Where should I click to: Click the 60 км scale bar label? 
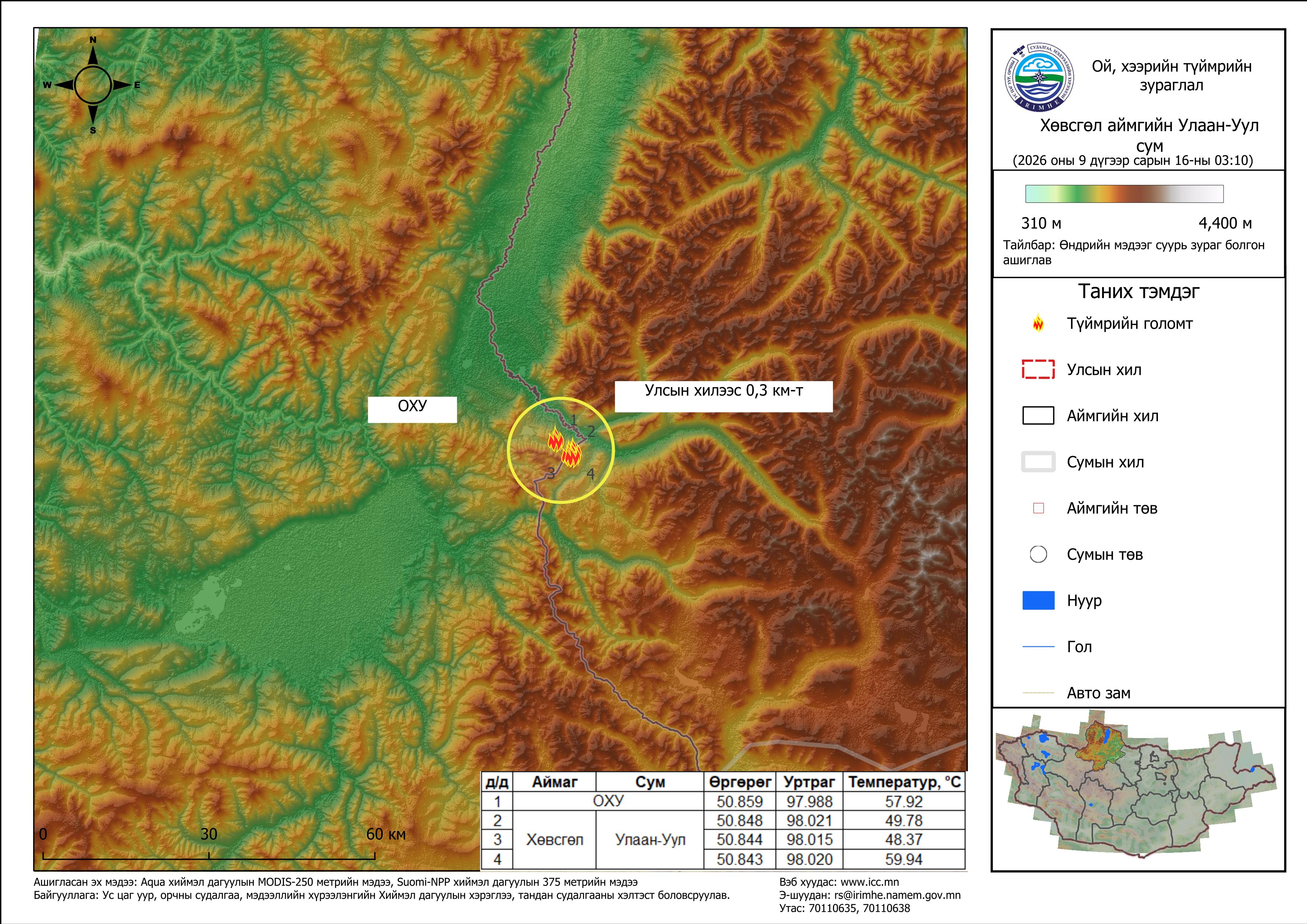[x=386, y=834]
